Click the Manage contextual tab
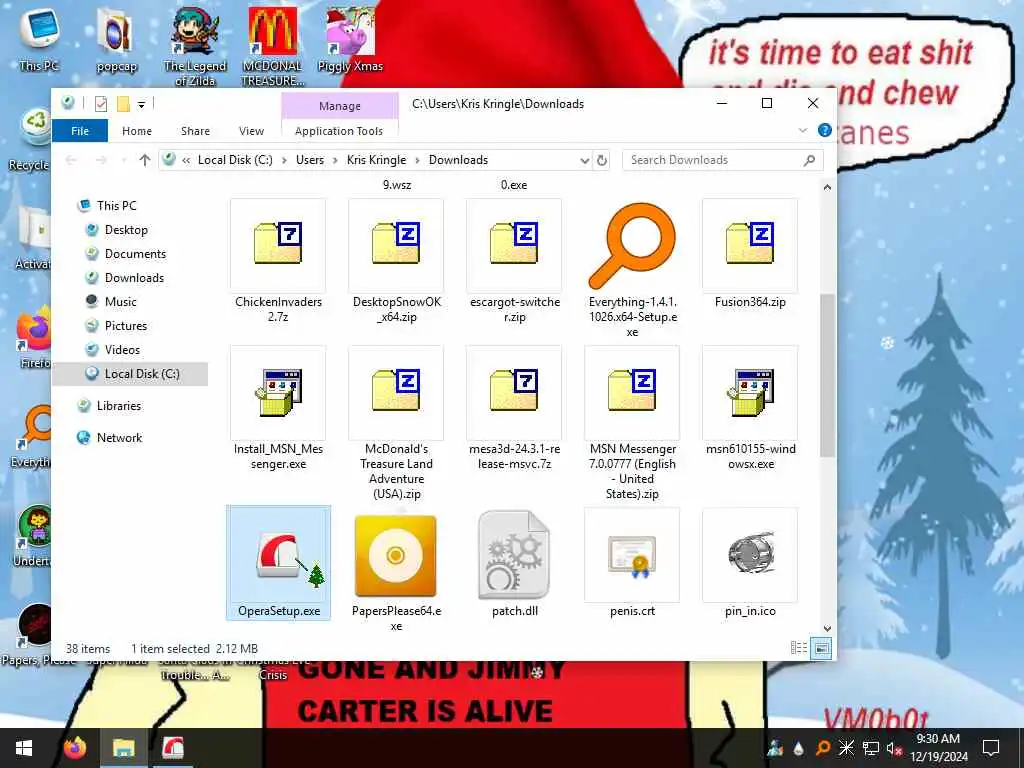 click(340, 106)
